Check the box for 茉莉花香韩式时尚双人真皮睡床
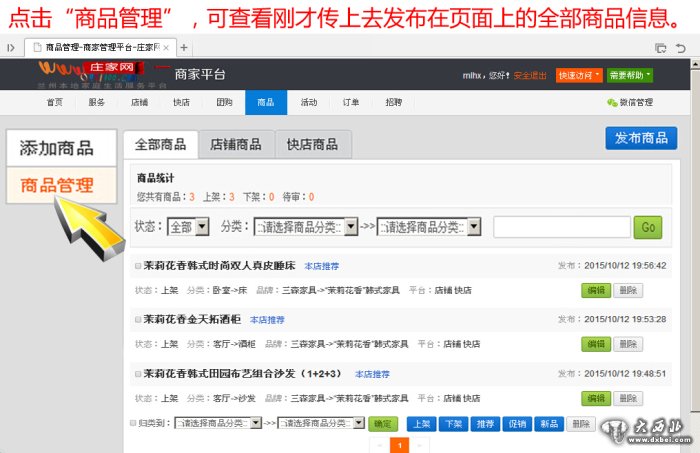 pos(137,266)
